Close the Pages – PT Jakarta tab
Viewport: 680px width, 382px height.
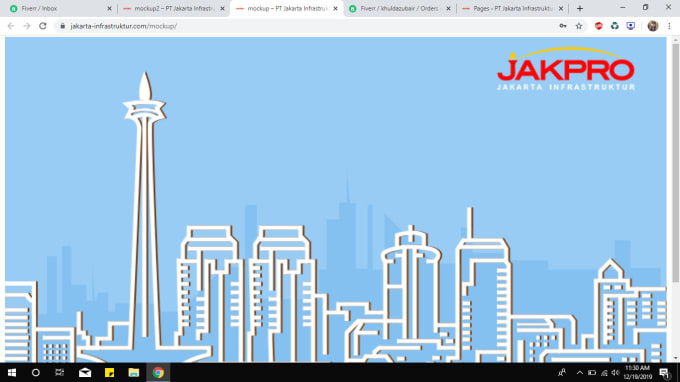pos(561,9)
